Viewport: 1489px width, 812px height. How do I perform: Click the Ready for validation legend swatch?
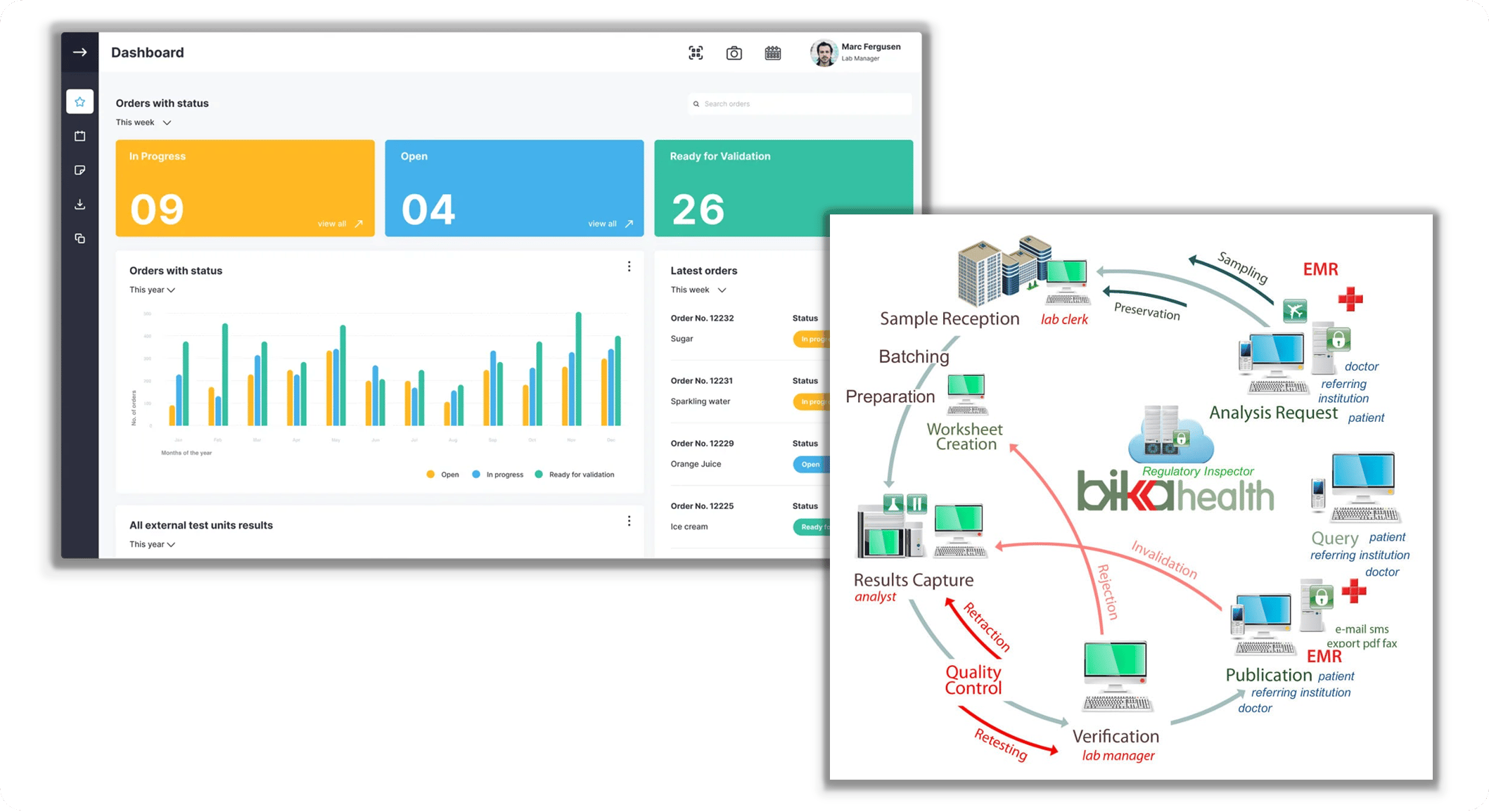(539, 475)
